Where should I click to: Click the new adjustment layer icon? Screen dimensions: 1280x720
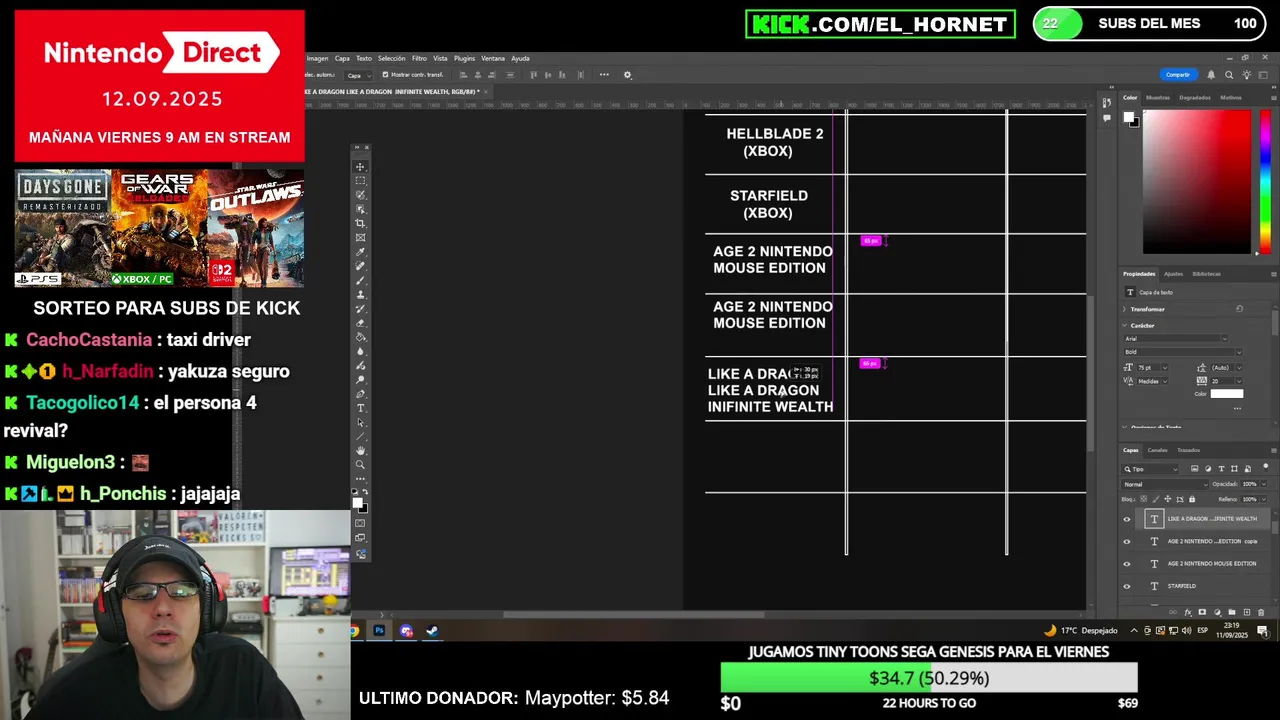1217,612
